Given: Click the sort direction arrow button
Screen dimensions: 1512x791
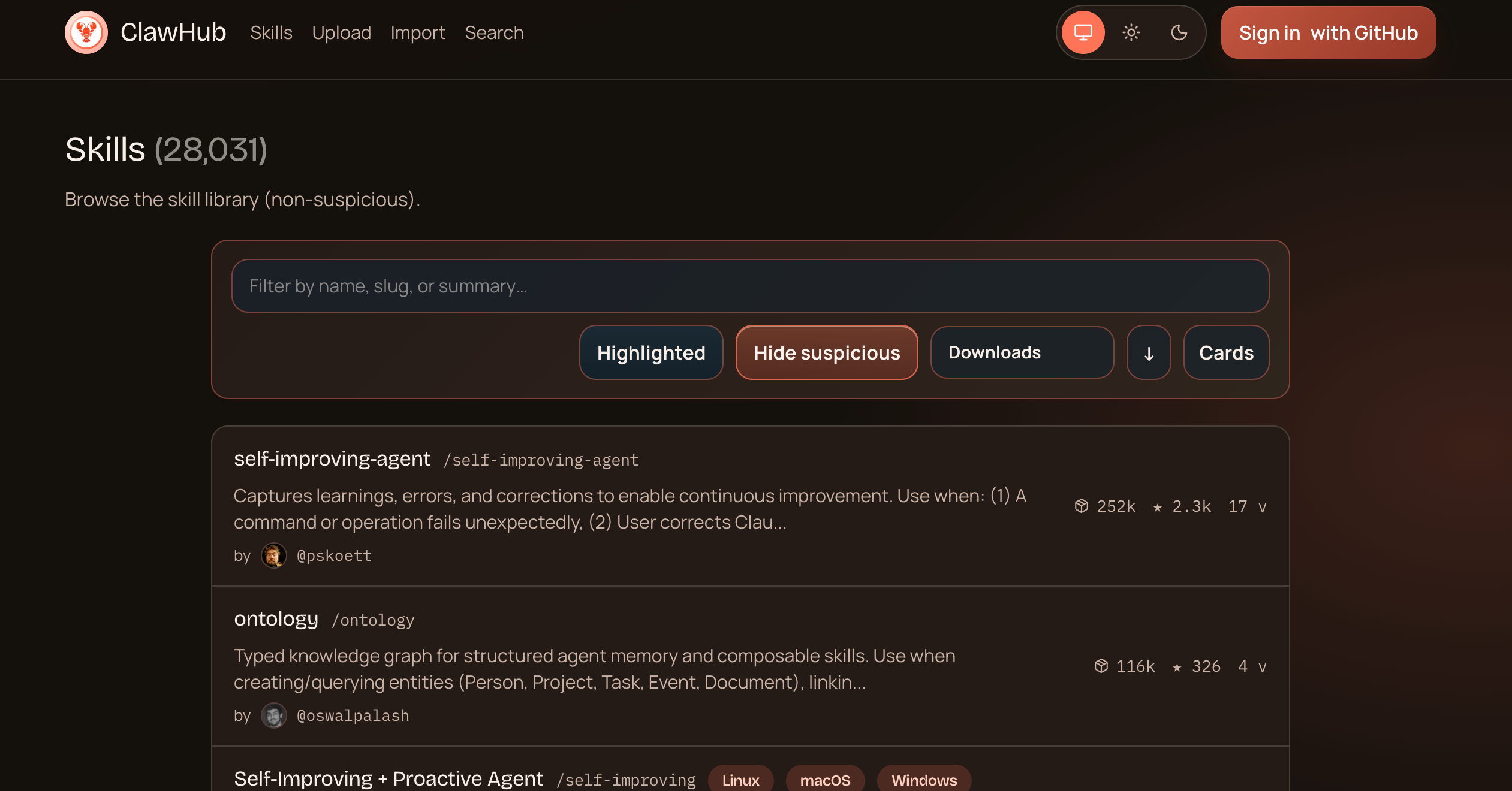Looking at the screenshot, I should tap(1148, 353).
